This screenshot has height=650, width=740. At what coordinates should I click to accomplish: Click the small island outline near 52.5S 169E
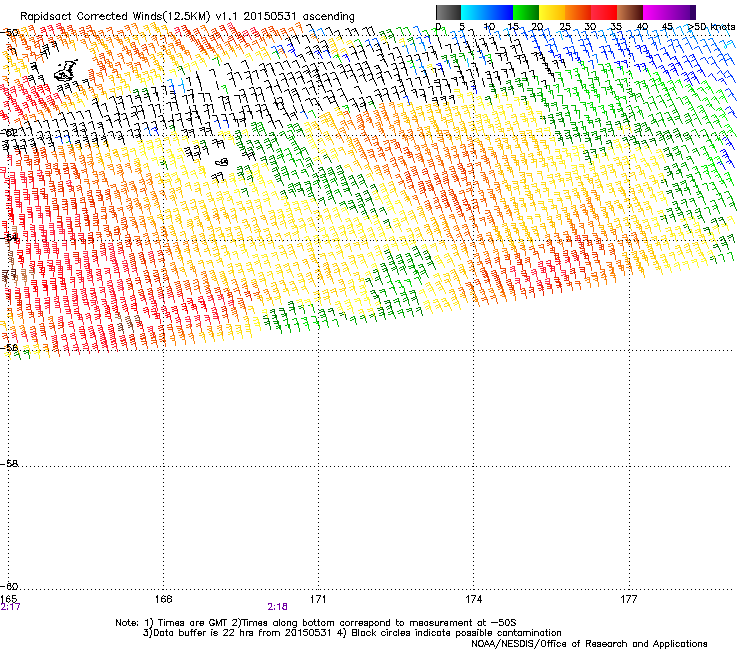222,162
